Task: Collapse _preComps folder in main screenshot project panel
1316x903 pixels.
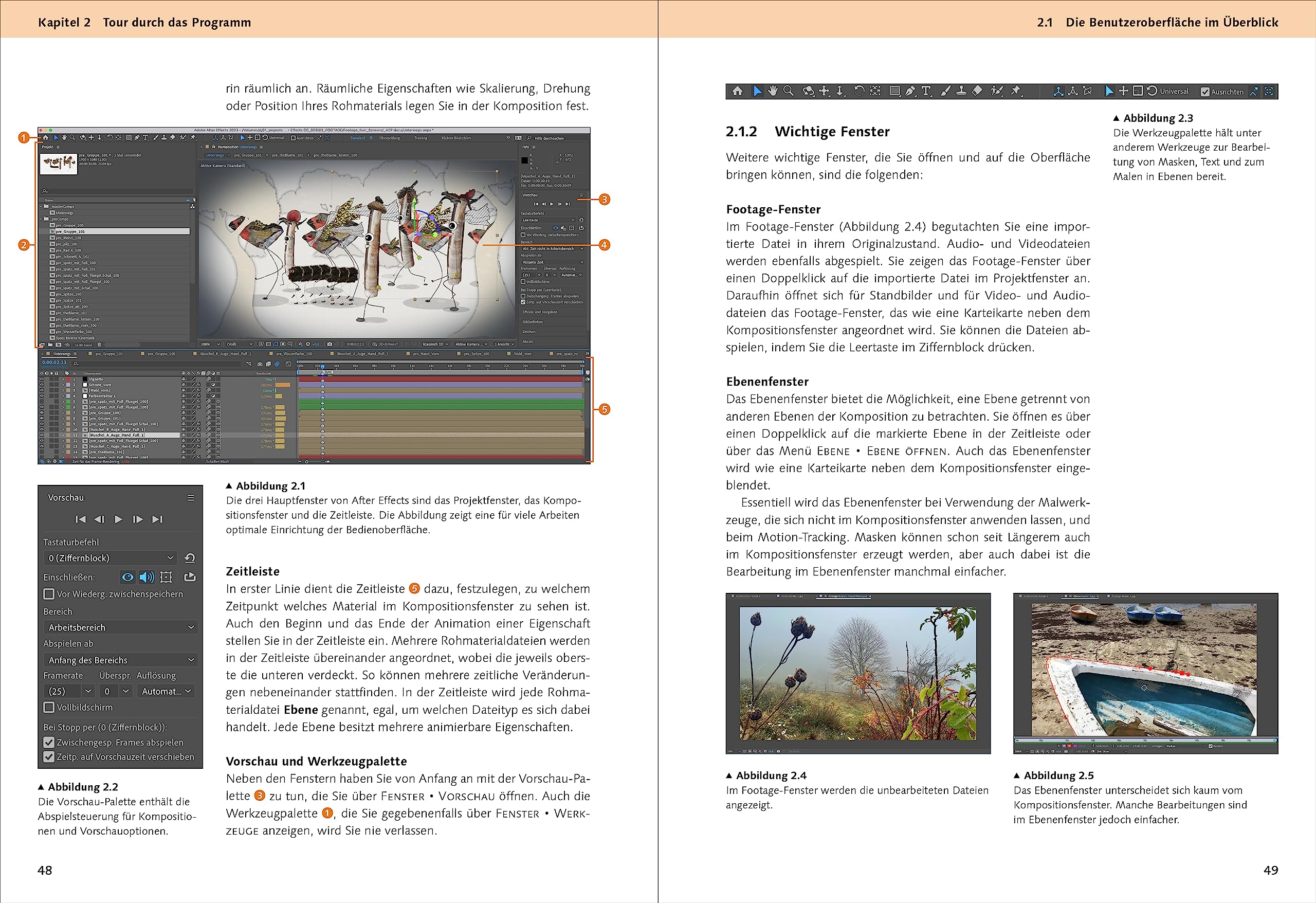Action: click(x=41, y=219)
